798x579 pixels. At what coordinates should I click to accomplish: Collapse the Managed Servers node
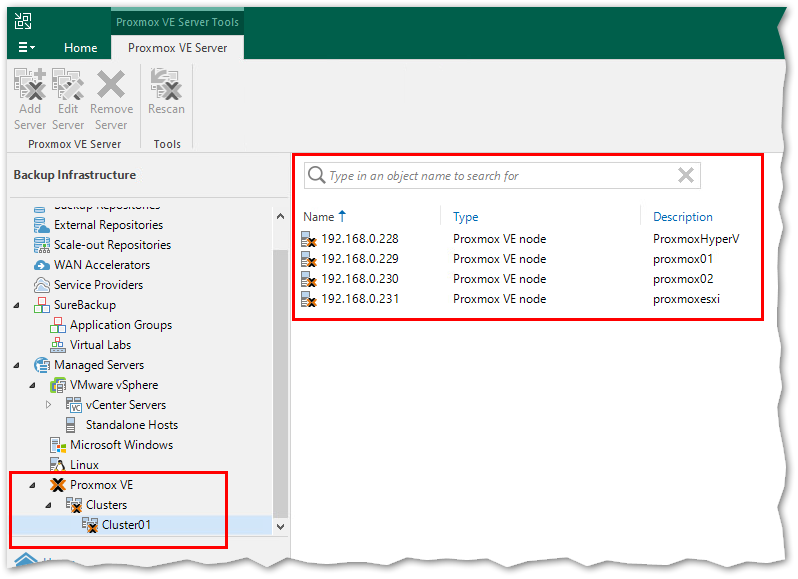pos(18,365)
